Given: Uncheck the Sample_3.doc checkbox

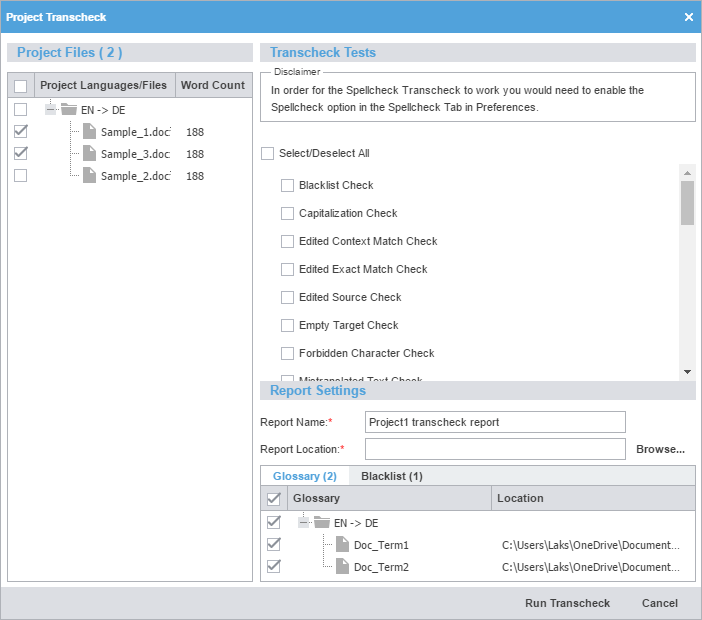Looking at the screenshot, I should coord(21,153).
